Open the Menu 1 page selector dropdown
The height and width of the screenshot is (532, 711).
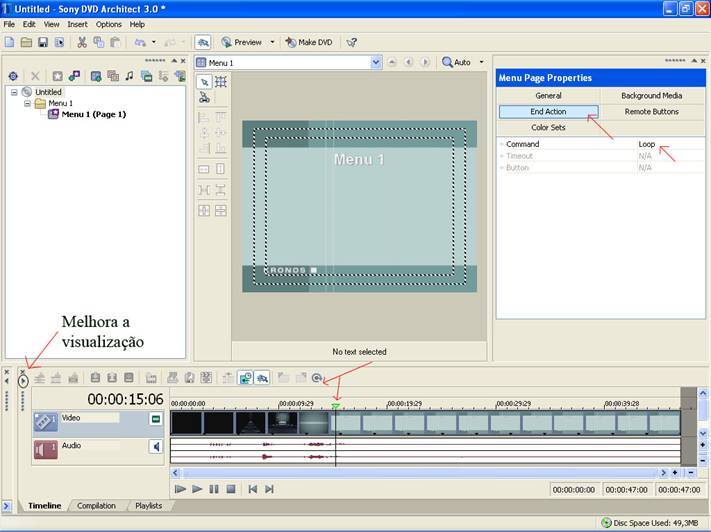376,63
